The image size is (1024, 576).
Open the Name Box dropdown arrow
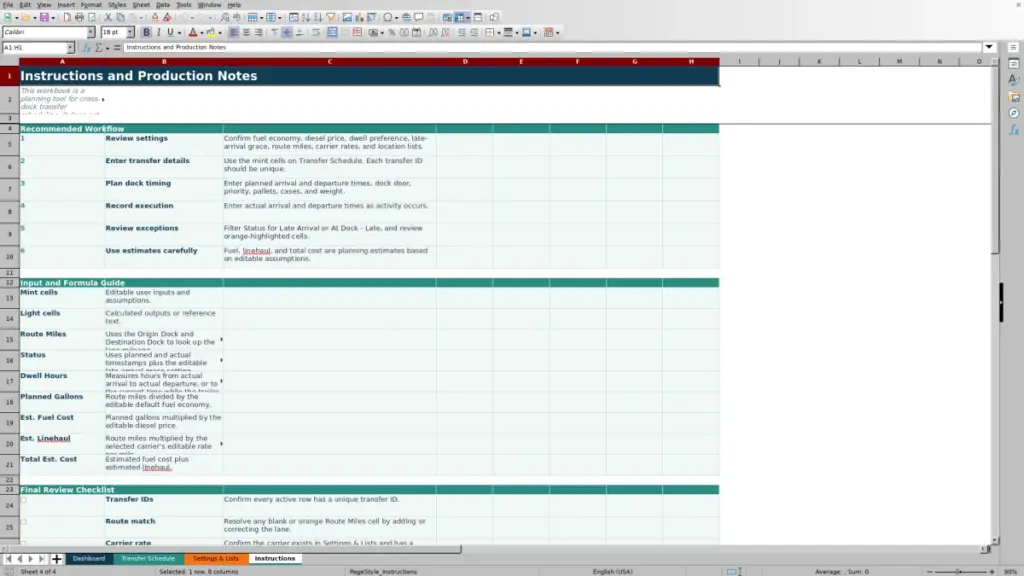coord(70,48)
